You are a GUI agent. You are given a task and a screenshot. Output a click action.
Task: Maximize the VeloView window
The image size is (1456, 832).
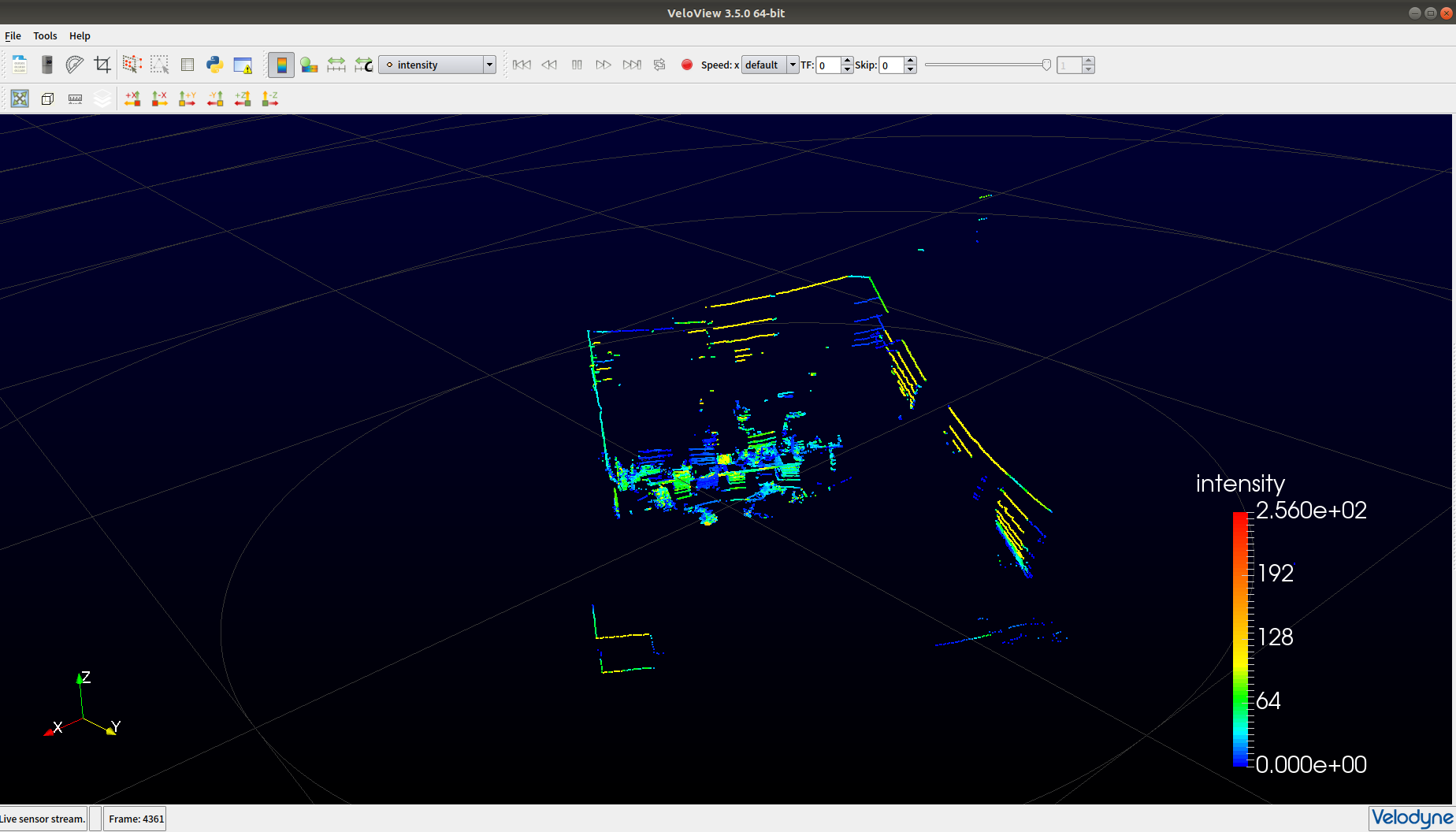[x=1430, y=13]
